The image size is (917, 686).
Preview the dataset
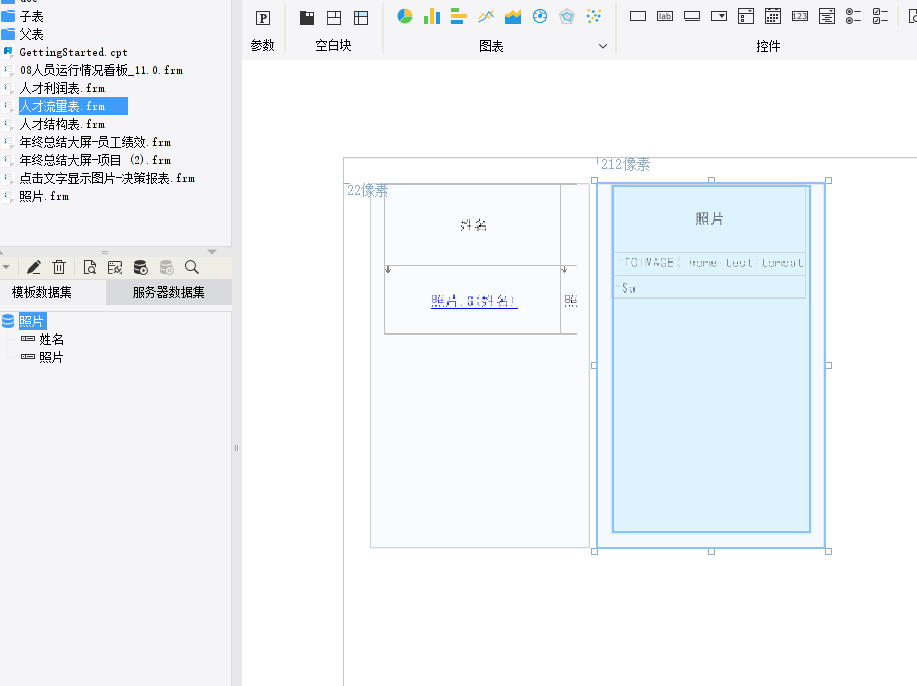click(89, 267)
